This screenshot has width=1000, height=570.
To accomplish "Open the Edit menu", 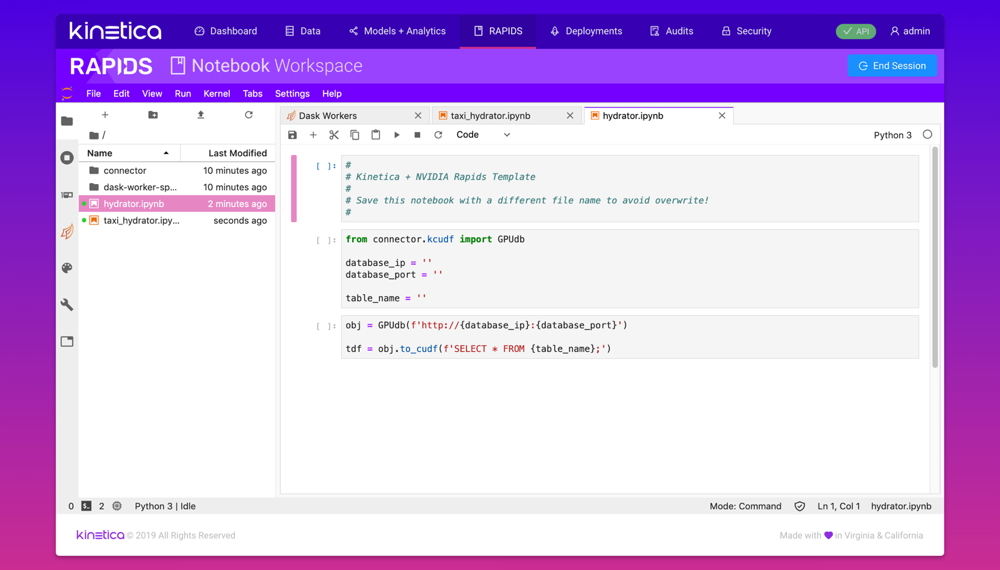I will pyautogui.click(x=121, y=94).
